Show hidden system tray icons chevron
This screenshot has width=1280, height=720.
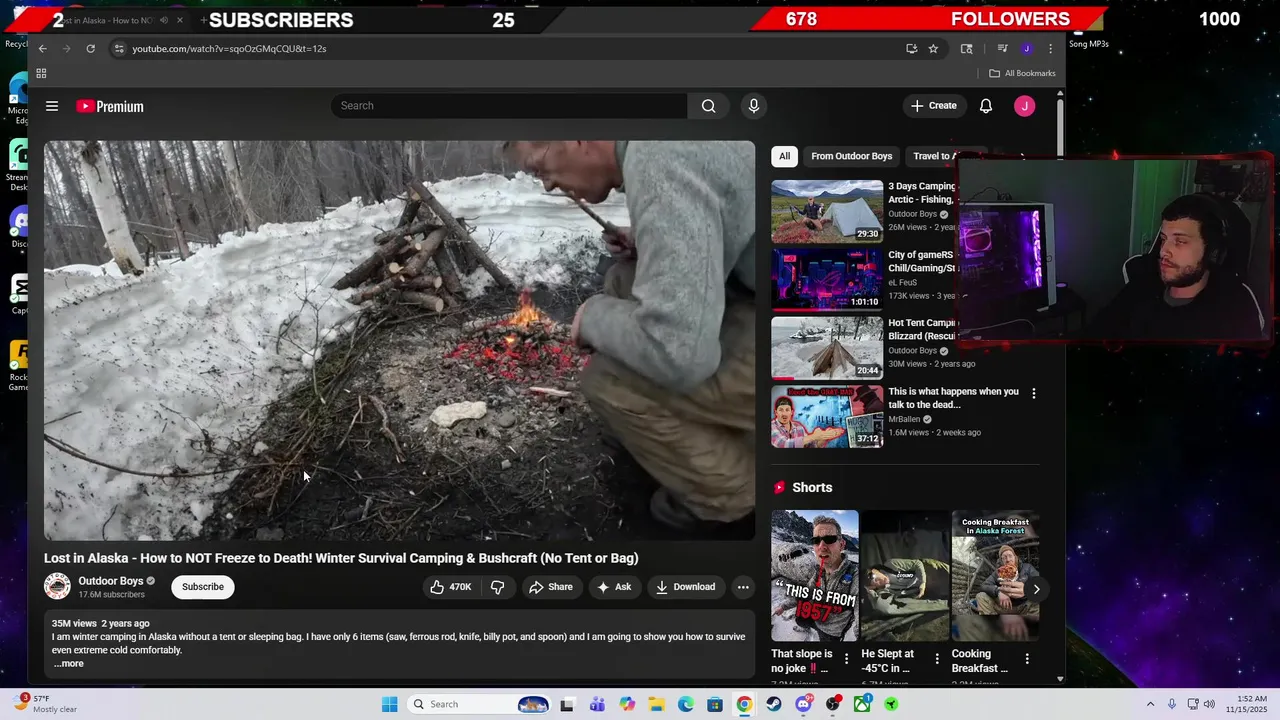coord(1150,704)
